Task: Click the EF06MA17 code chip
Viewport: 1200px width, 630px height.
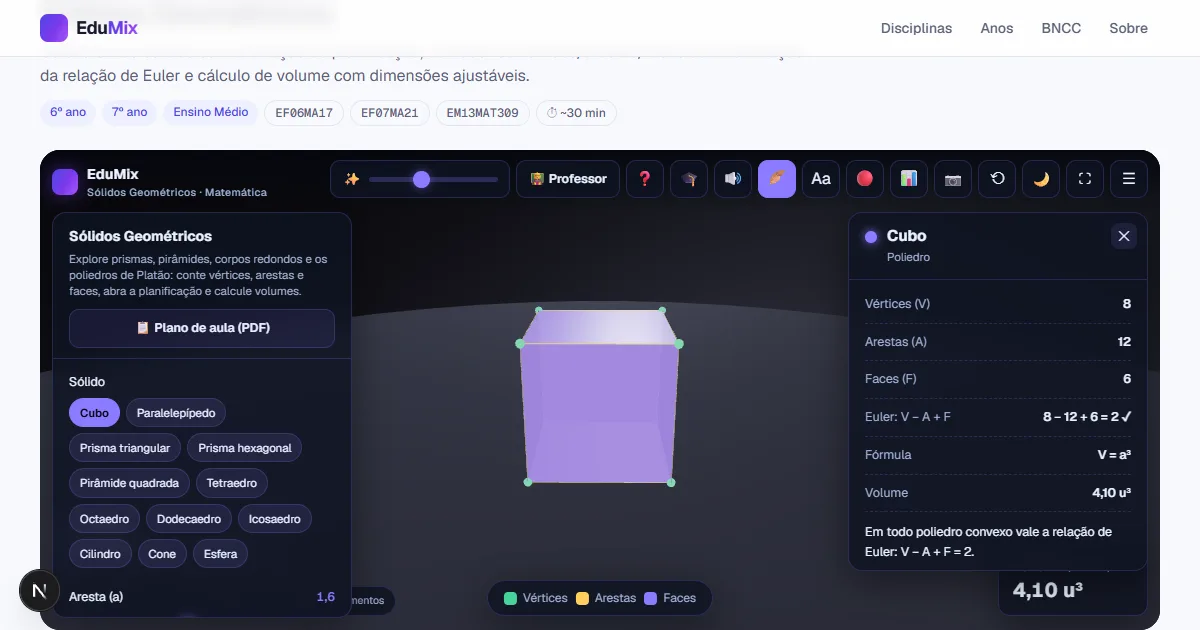Action: [304, 113]
